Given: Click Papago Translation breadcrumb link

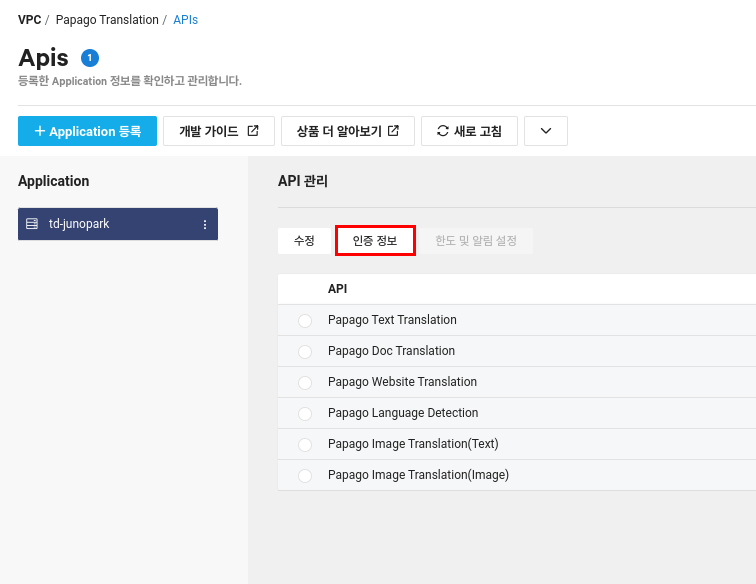Looking at the screenshot, I should [107, 20].
